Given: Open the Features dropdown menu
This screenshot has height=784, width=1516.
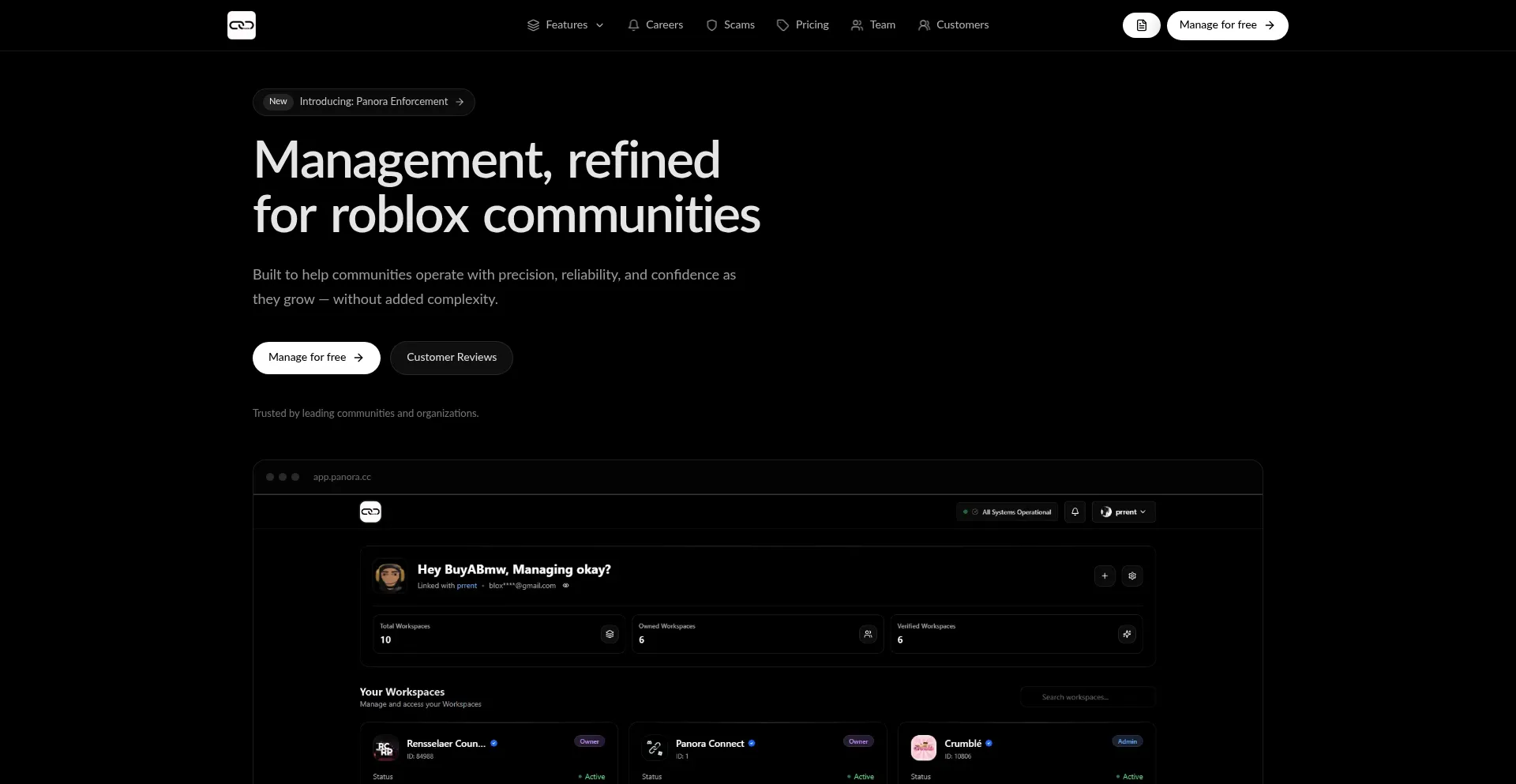Looking at the screenshot, I should coord(565,25).
